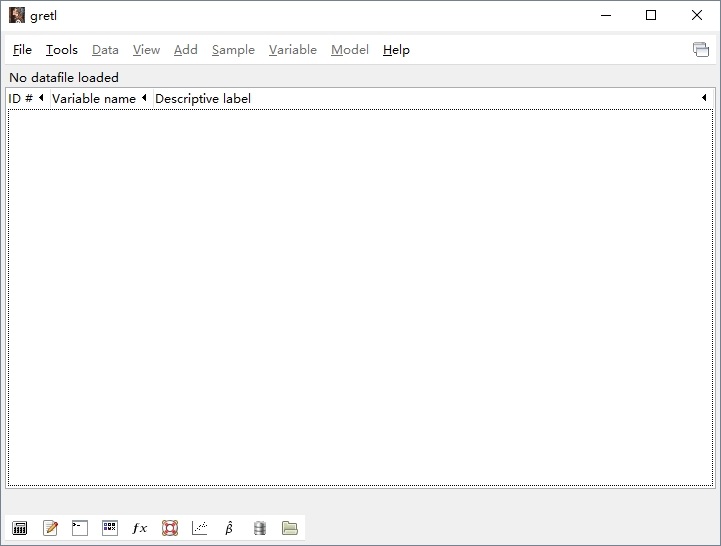Click the disabled Data menu
The width and height of the screenshot is (721, 546).
click(105, 50)
